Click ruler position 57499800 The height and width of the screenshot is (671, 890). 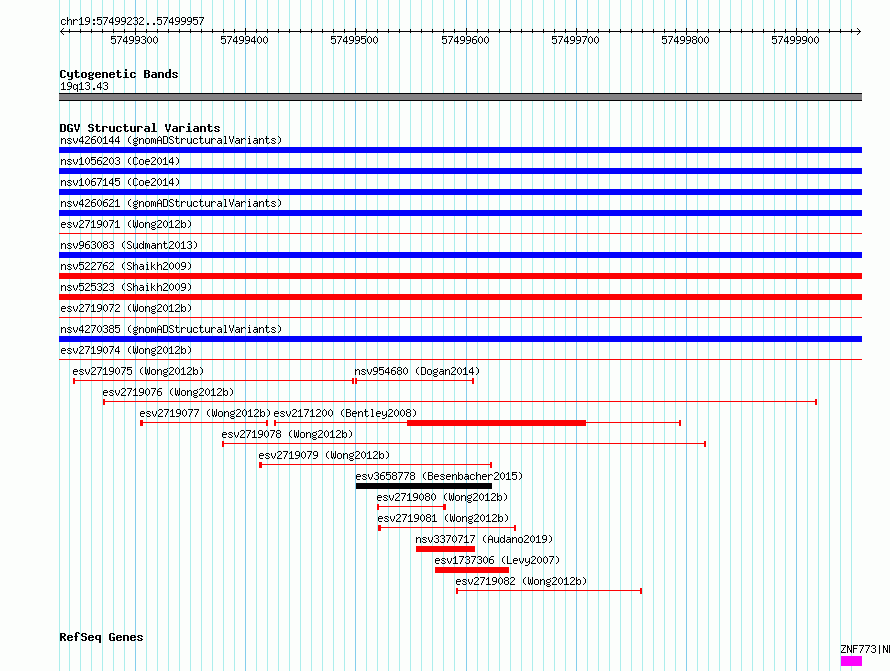(x=685, y=40)
